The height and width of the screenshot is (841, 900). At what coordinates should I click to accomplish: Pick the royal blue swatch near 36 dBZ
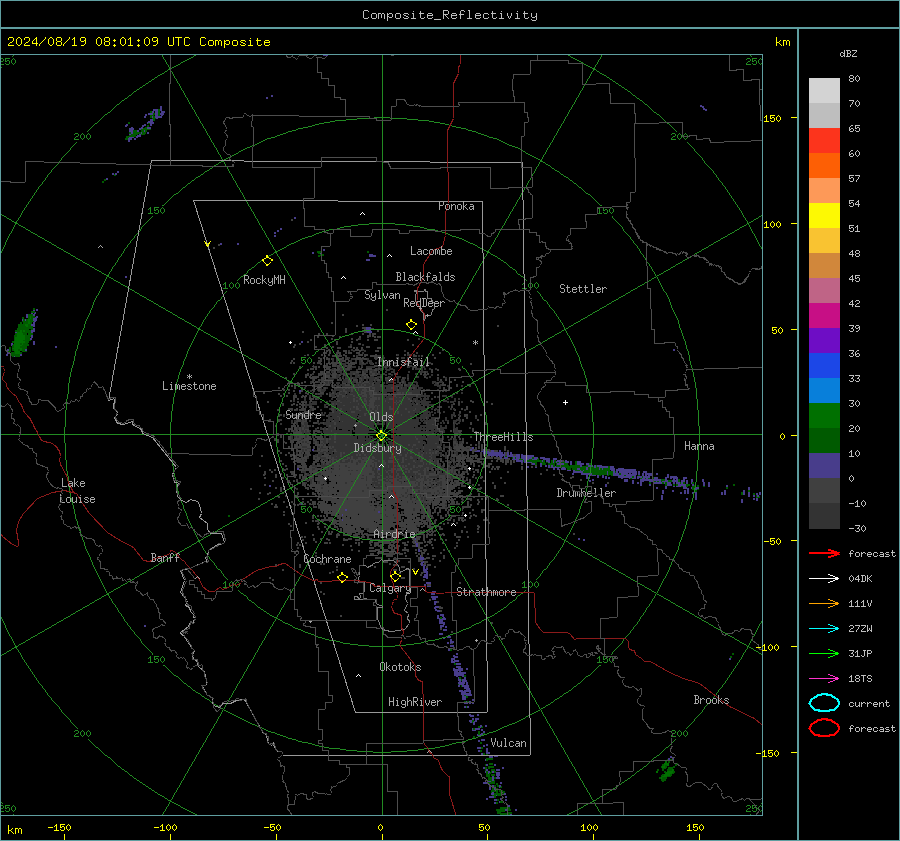(x=824, y=366)
